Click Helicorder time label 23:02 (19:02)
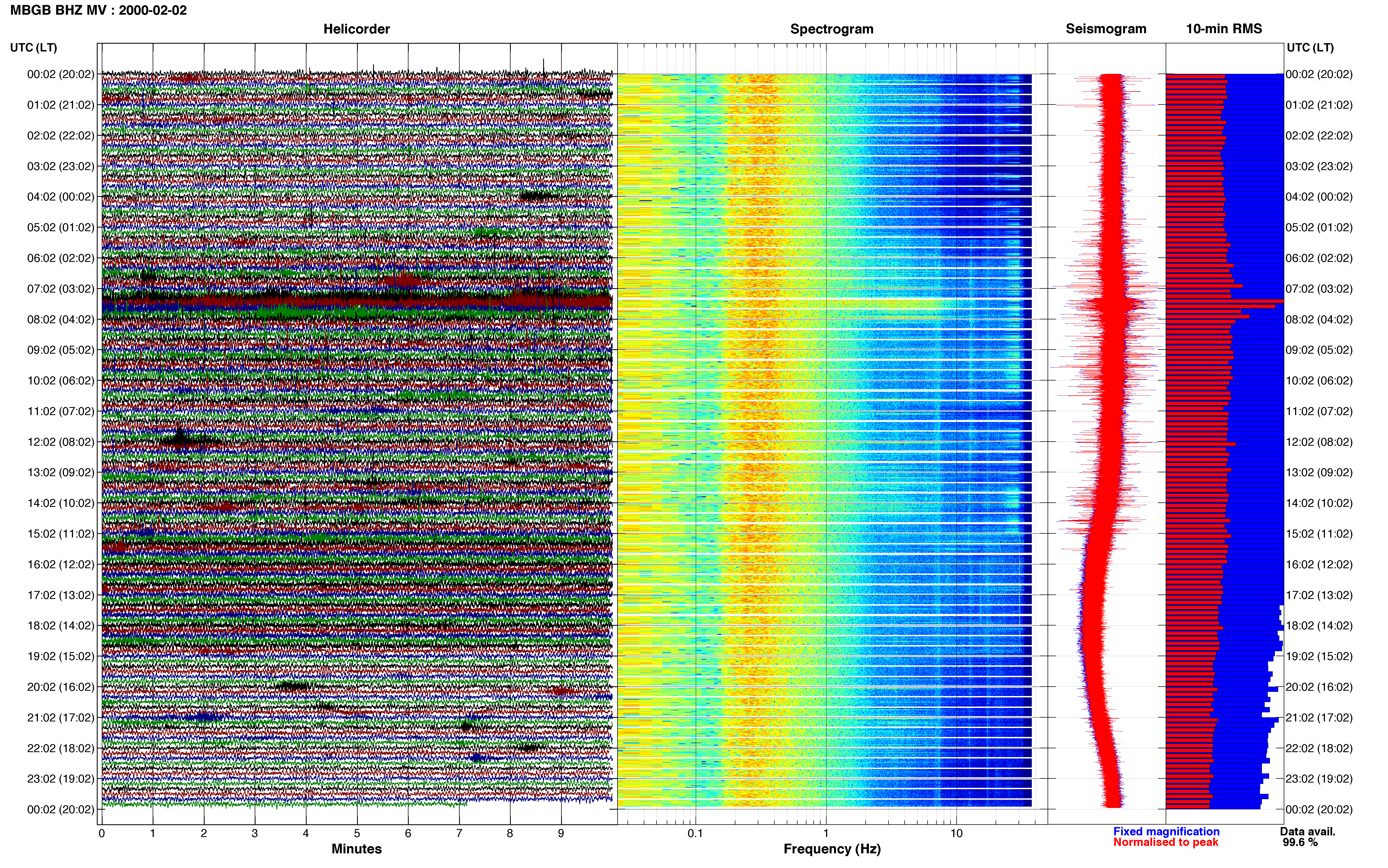1388x868 pixels. 61,778
